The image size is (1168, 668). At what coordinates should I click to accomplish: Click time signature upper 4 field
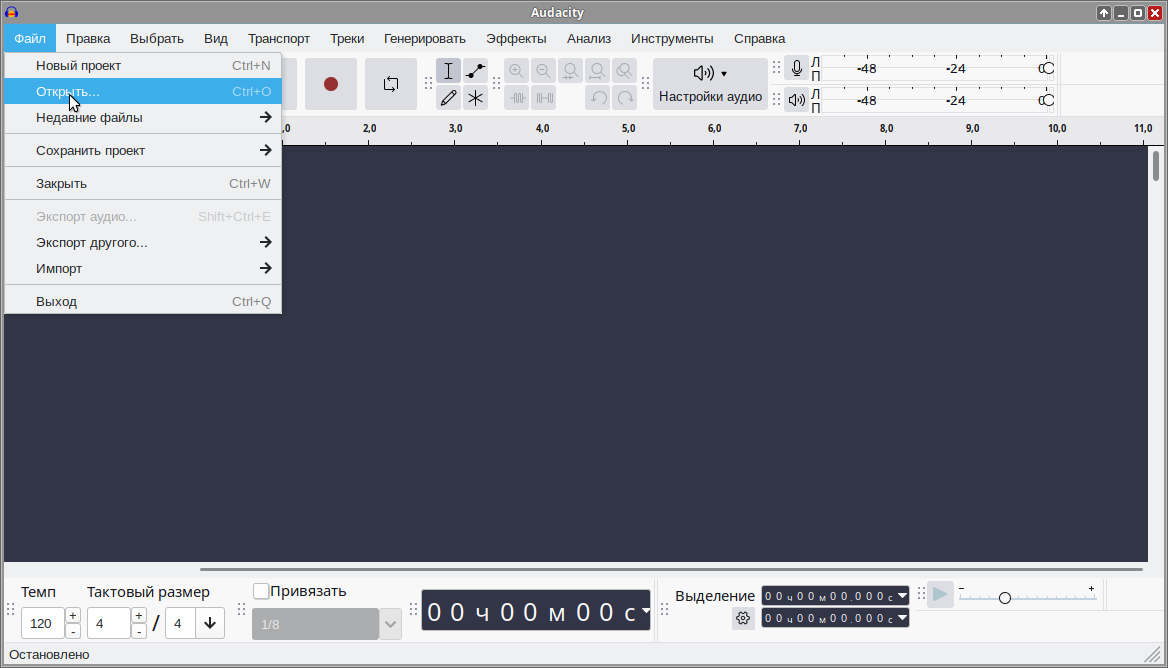(109, 623)
